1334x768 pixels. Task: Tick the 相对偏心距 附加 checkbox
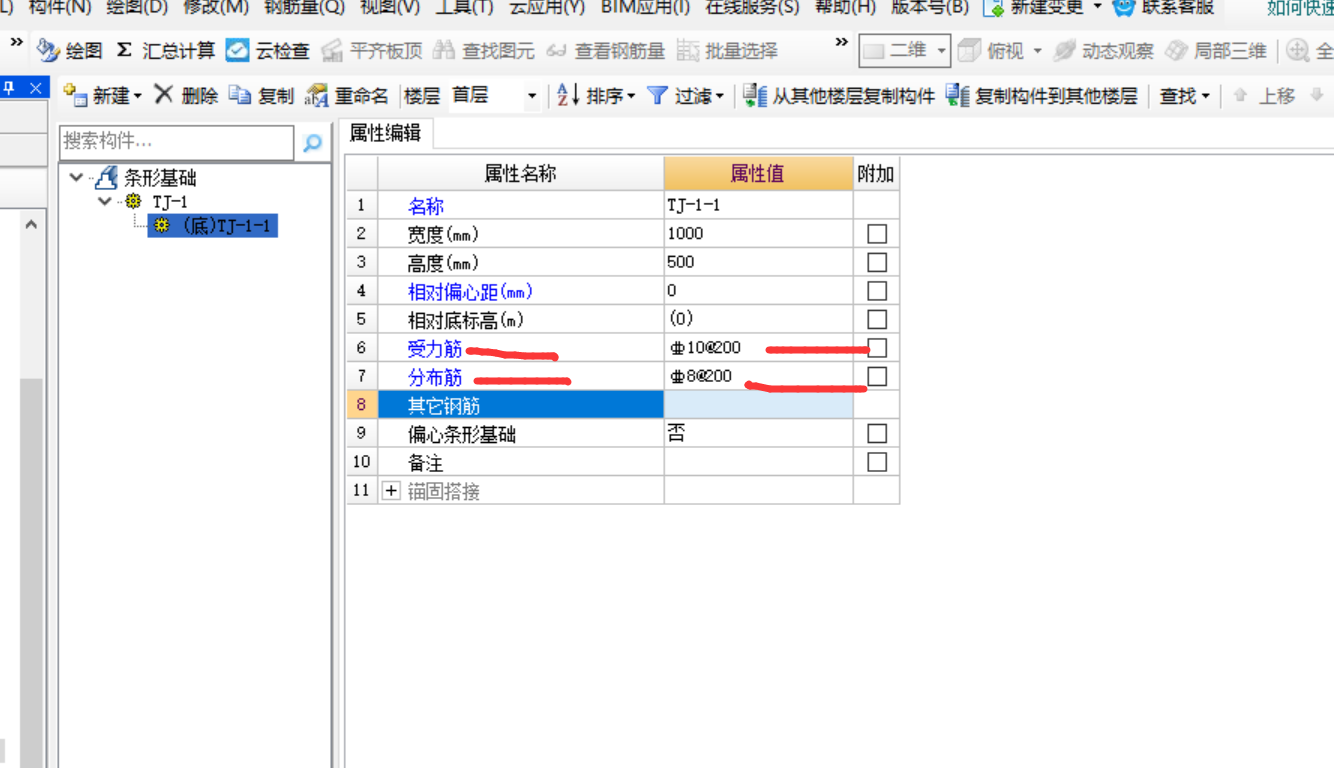[x=877, y=291]
